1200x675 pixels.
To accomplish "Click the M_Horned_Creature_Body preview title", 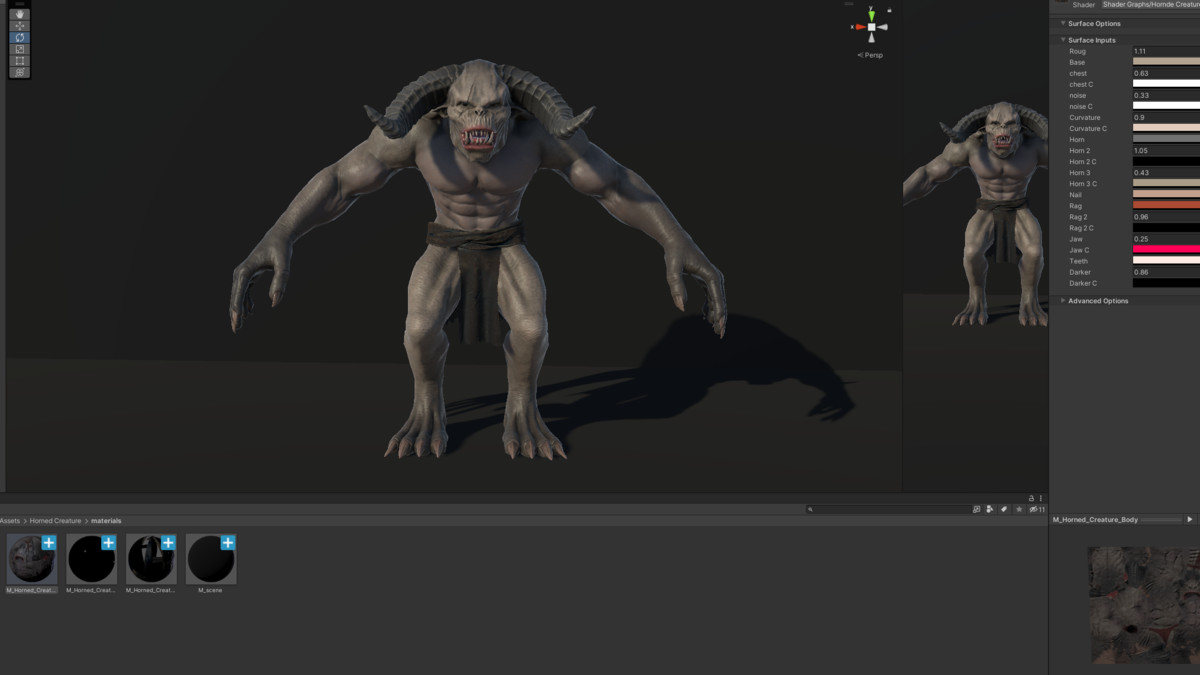I will [x=1095, y=520].
